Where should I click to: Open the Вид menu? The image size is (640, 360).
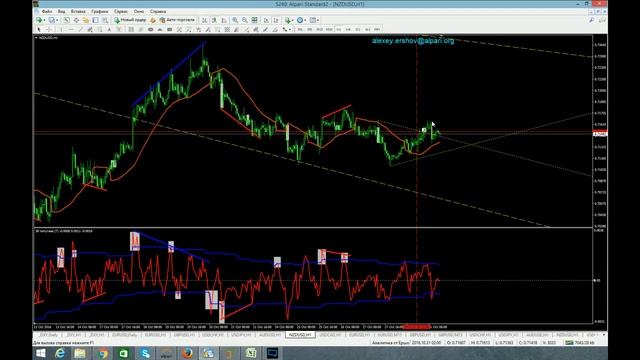61,11
